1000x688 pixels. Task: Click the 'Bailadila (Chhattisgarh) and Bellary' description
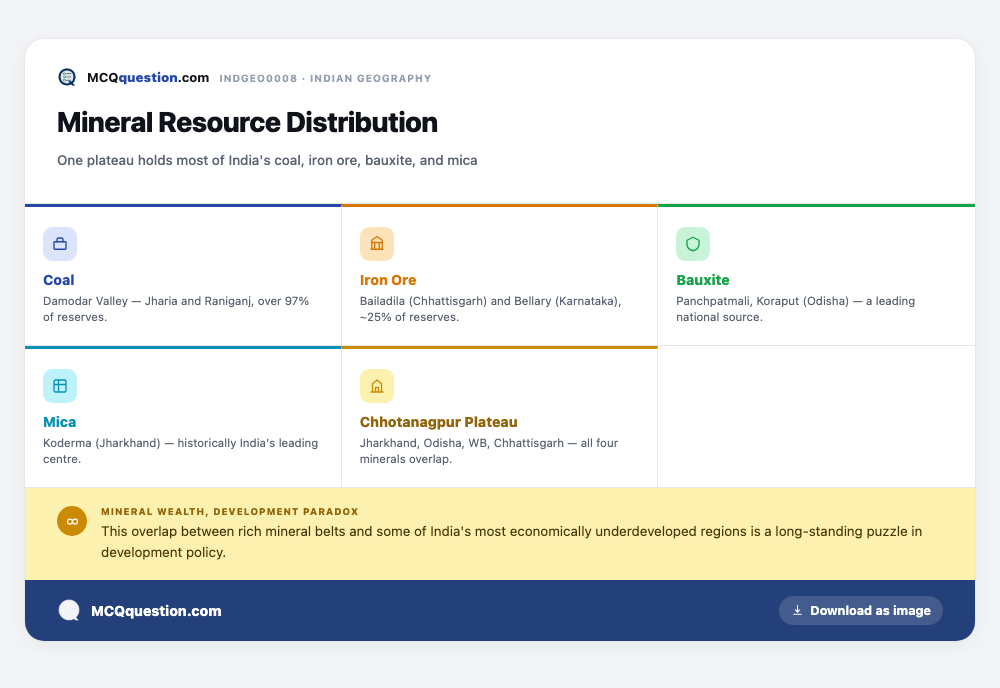(490, 309)
